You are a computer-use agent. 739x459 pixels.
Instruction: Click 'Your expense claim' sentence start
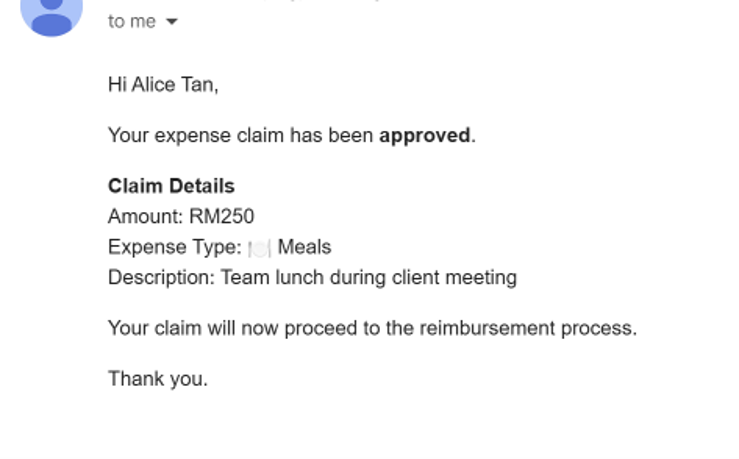tap(196, 136)
